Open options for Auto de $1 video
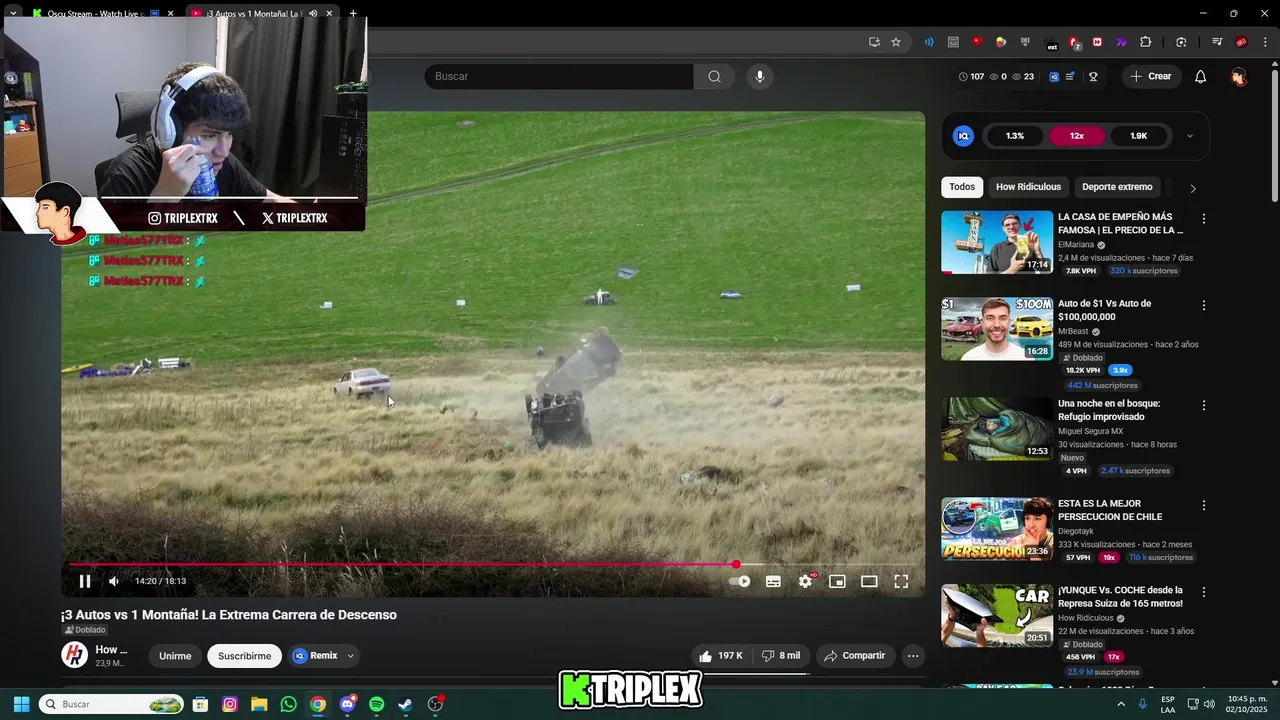 click(1203, 305)
